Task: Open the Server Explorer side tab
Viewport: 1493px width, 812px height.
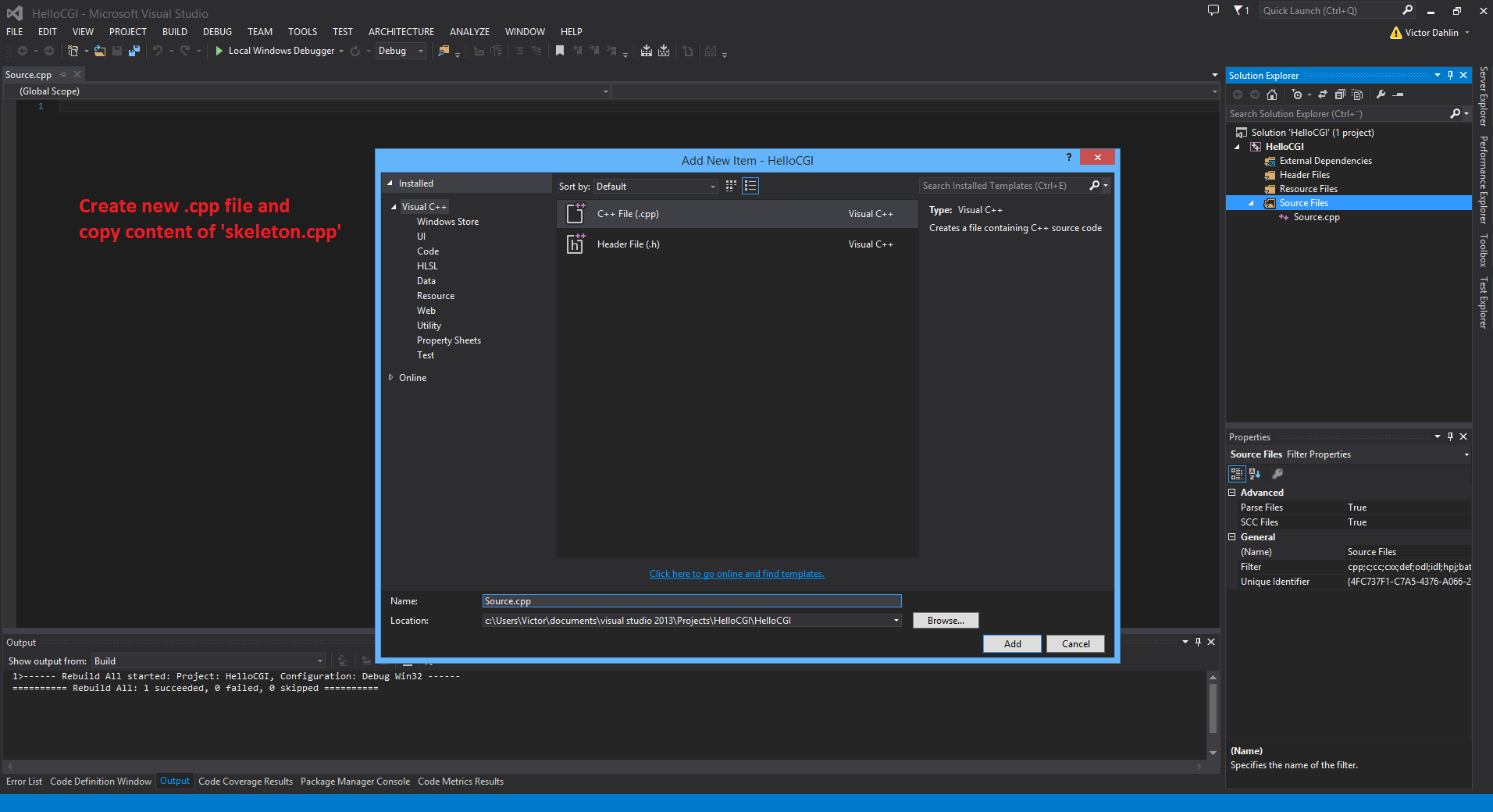Action: point(1483,97)
